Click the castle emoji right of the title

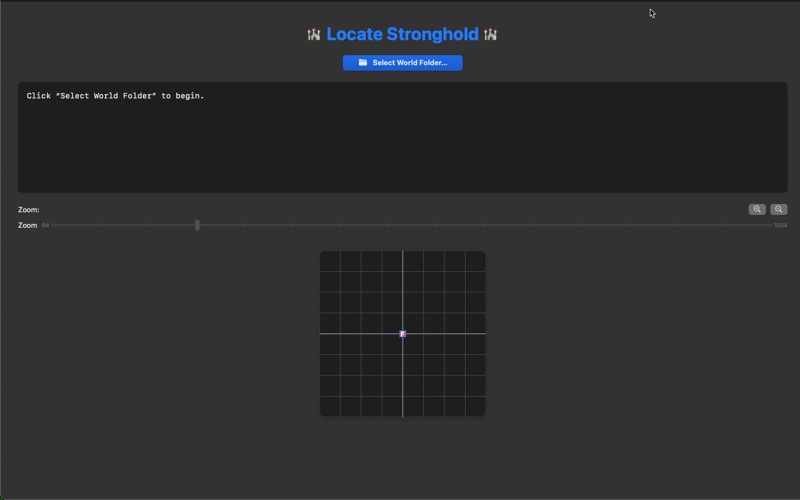[490, 34]
